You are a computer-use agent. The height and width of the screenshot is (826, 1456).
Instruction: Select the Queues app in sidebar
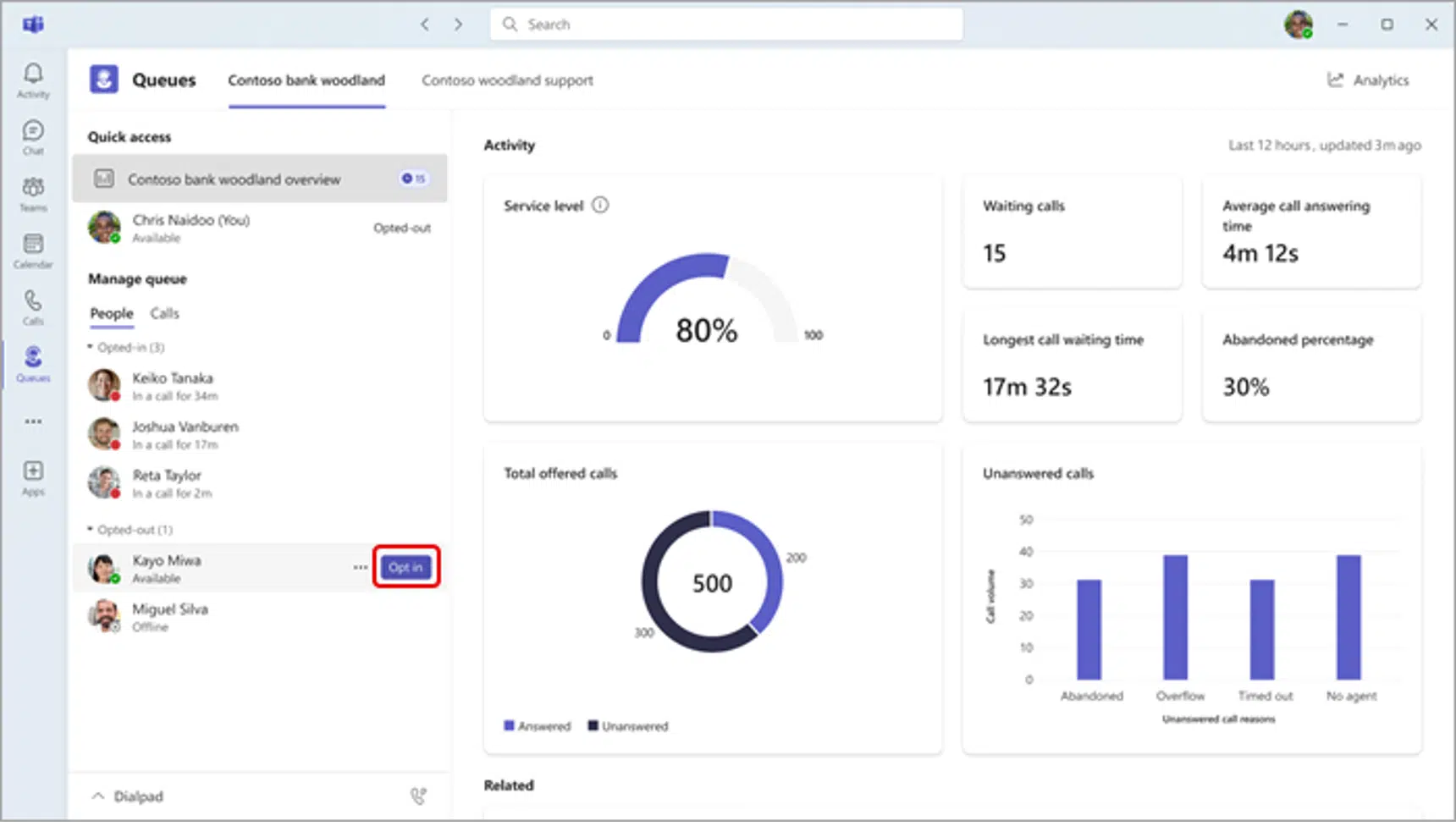[x=33, y=364]
